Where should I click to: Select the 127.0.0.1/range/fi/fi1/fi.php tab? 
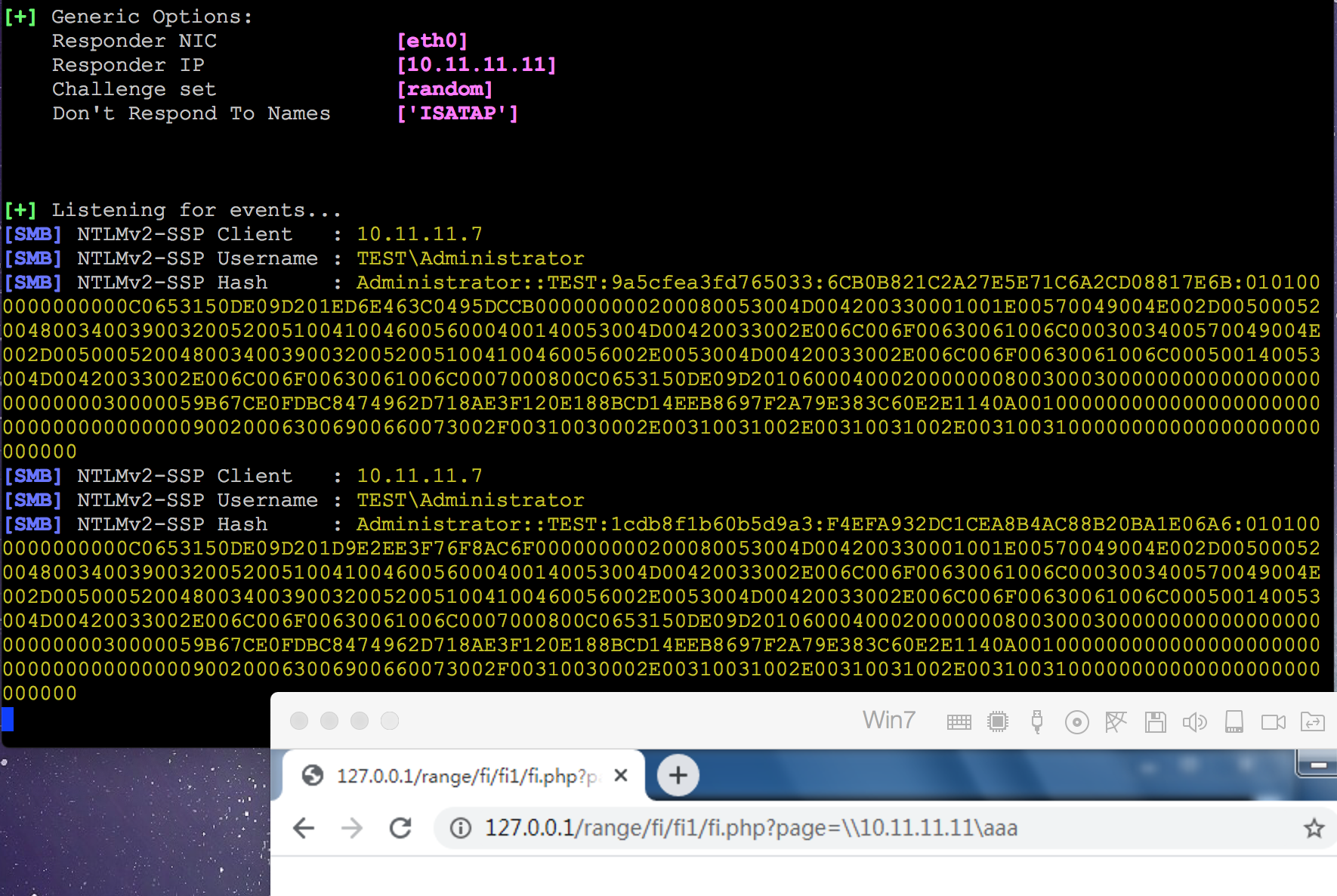point(465,775)
